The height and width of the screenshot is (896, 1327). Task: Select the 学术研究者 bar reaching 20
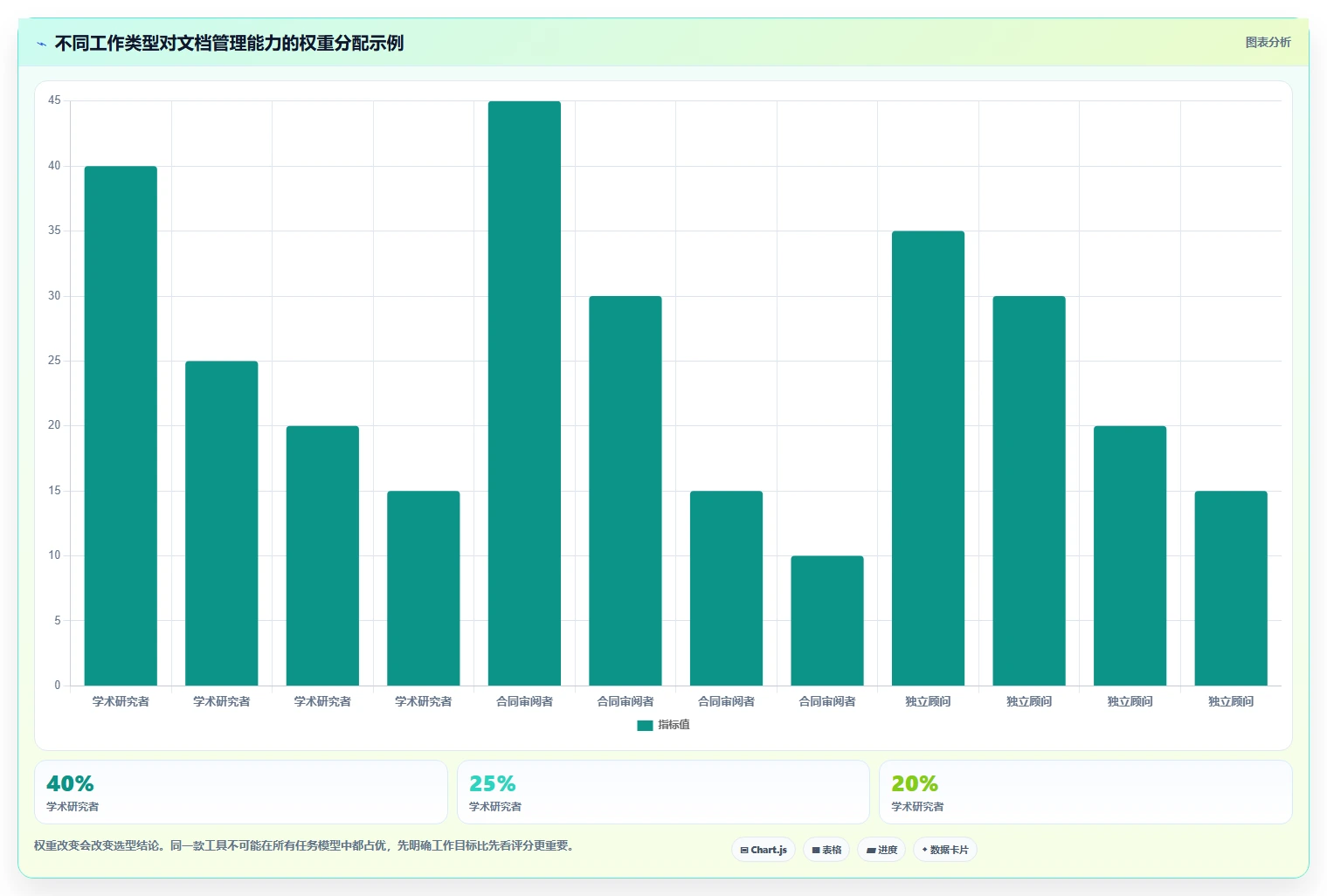(322, 555)
